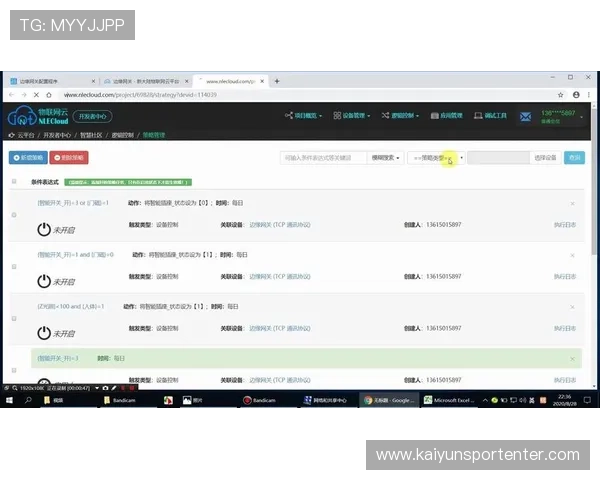The image size is (600, 480).
Task: Open a new browser tab with plus
Action: tap(277, 81)
